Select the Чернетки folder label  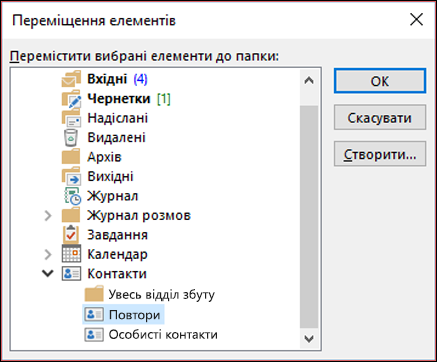click(119, 99)
